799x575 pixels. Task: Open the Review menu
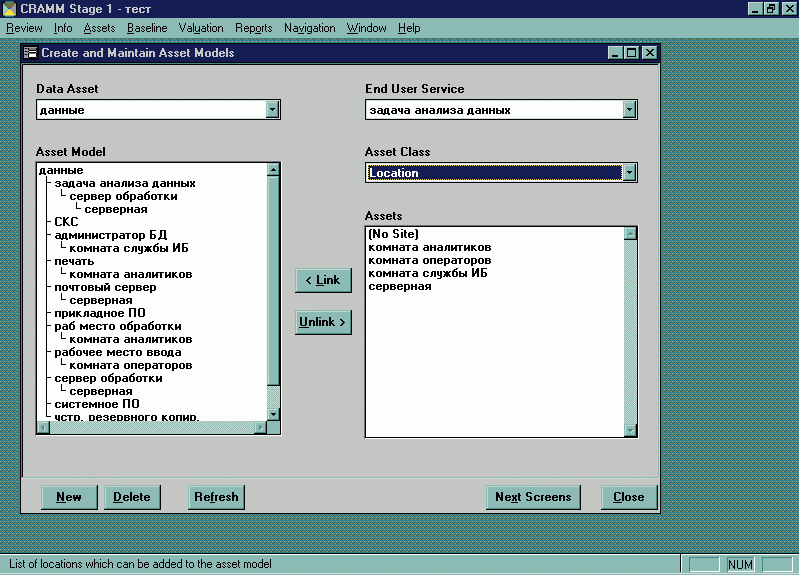point(24,28)
